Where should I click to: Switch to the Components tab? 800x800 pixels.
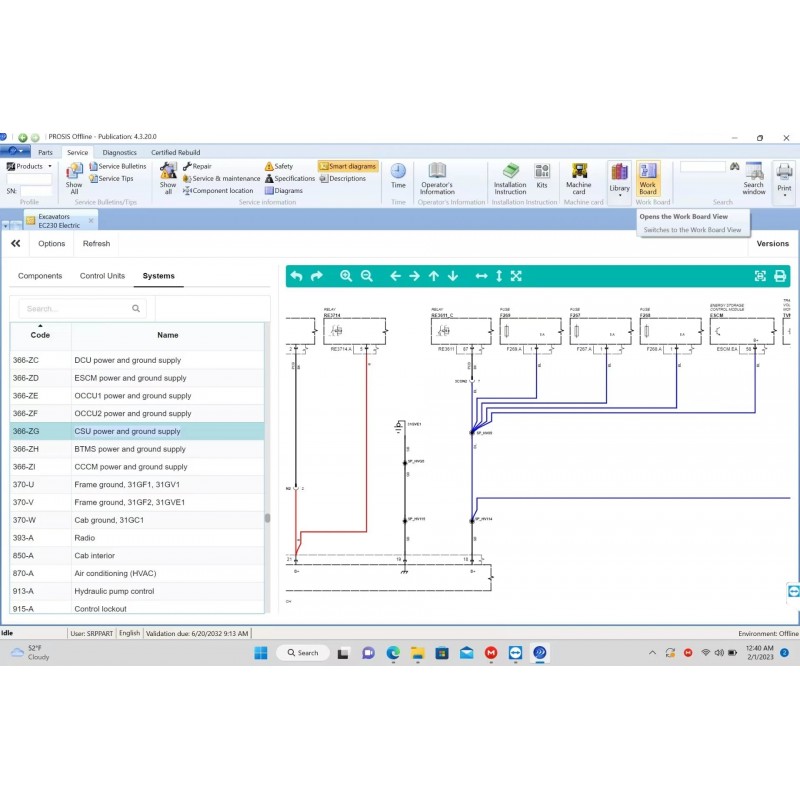(40, 276)
